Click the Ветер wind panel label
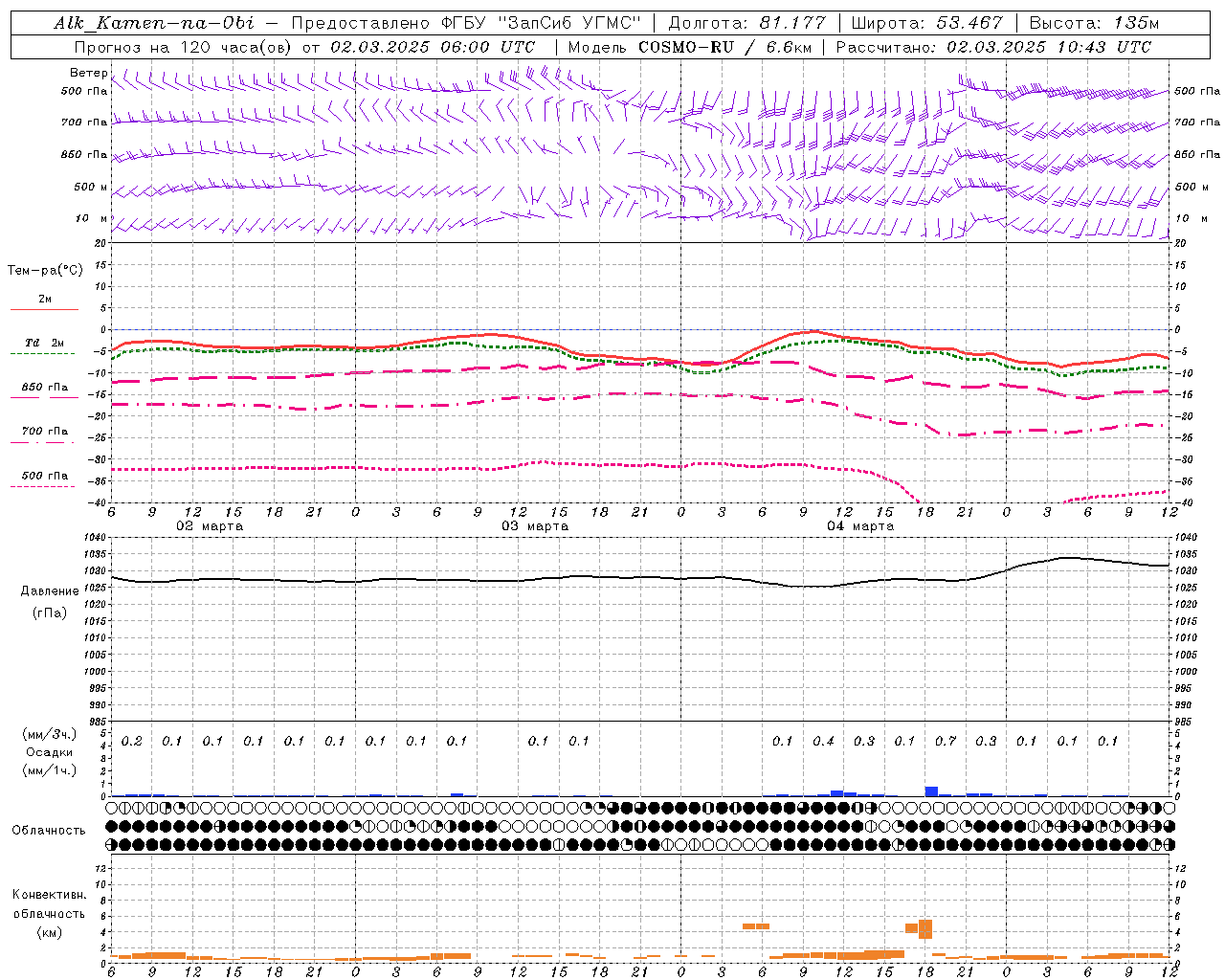Image resolution: width=1225 pixels, height=980 pixels. point(88,73)
